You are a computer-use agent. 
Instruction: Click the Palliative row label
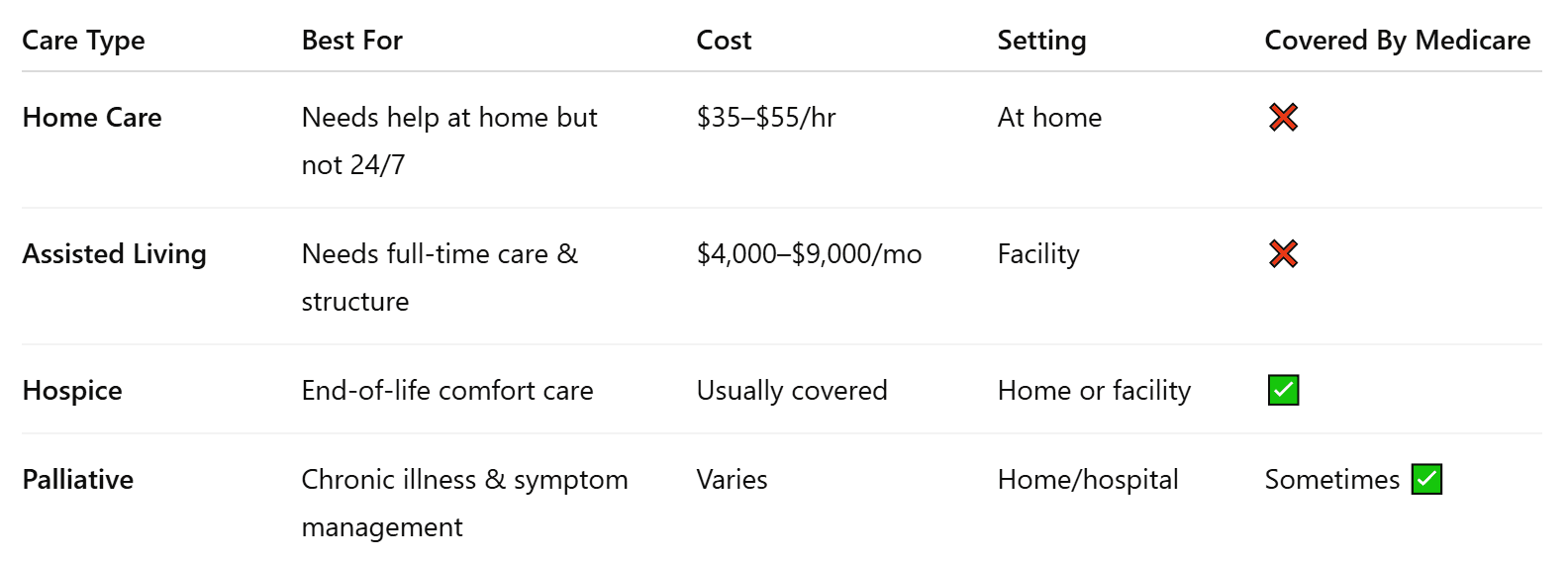point(77,480)
